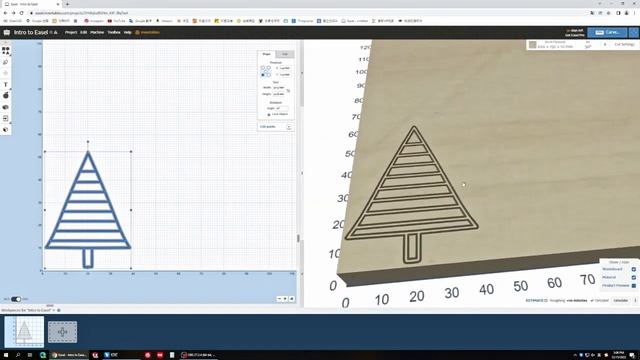
Task: Open the Bit size selector
Action: pyautogui.click(x=588, y=45)
